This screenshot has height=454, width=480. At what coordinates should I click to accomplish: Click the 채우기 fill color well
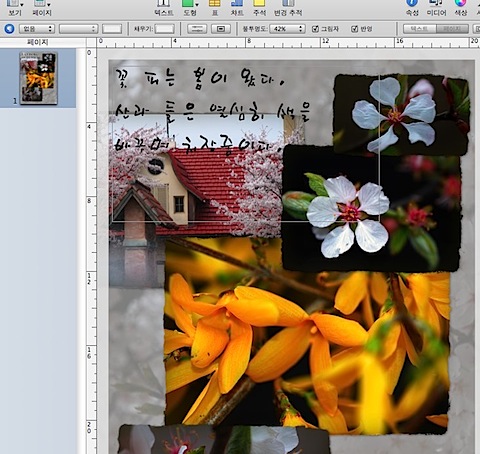[x=164, y=29]
